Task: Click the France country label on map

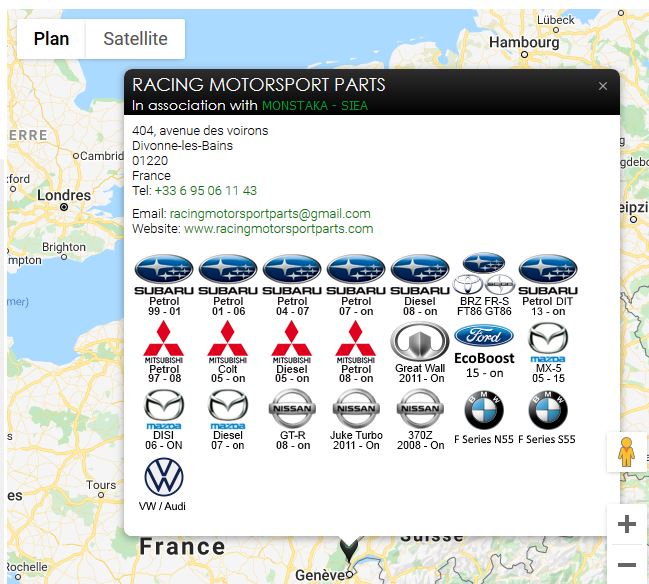Action: tap(182, 546)
